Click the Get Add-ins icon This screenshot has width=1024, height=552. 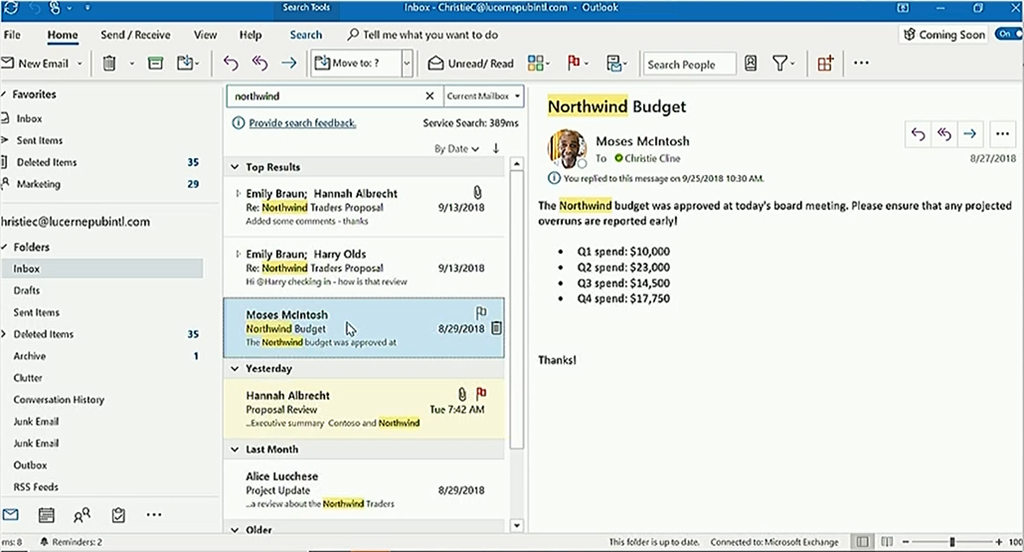coord(825,63)
